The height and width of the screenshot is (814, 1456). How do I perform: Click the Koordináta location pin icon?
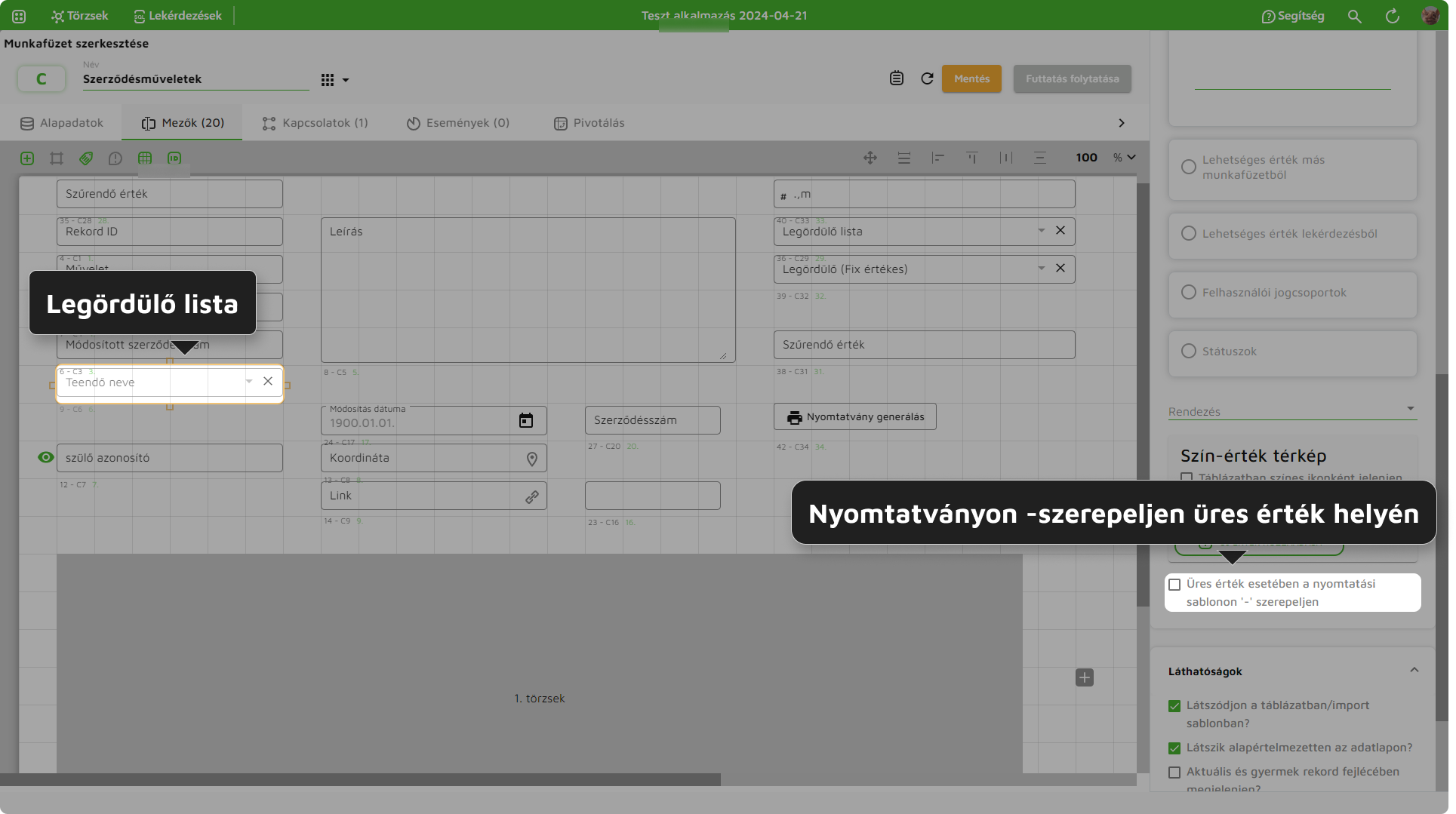pos(532,459)
